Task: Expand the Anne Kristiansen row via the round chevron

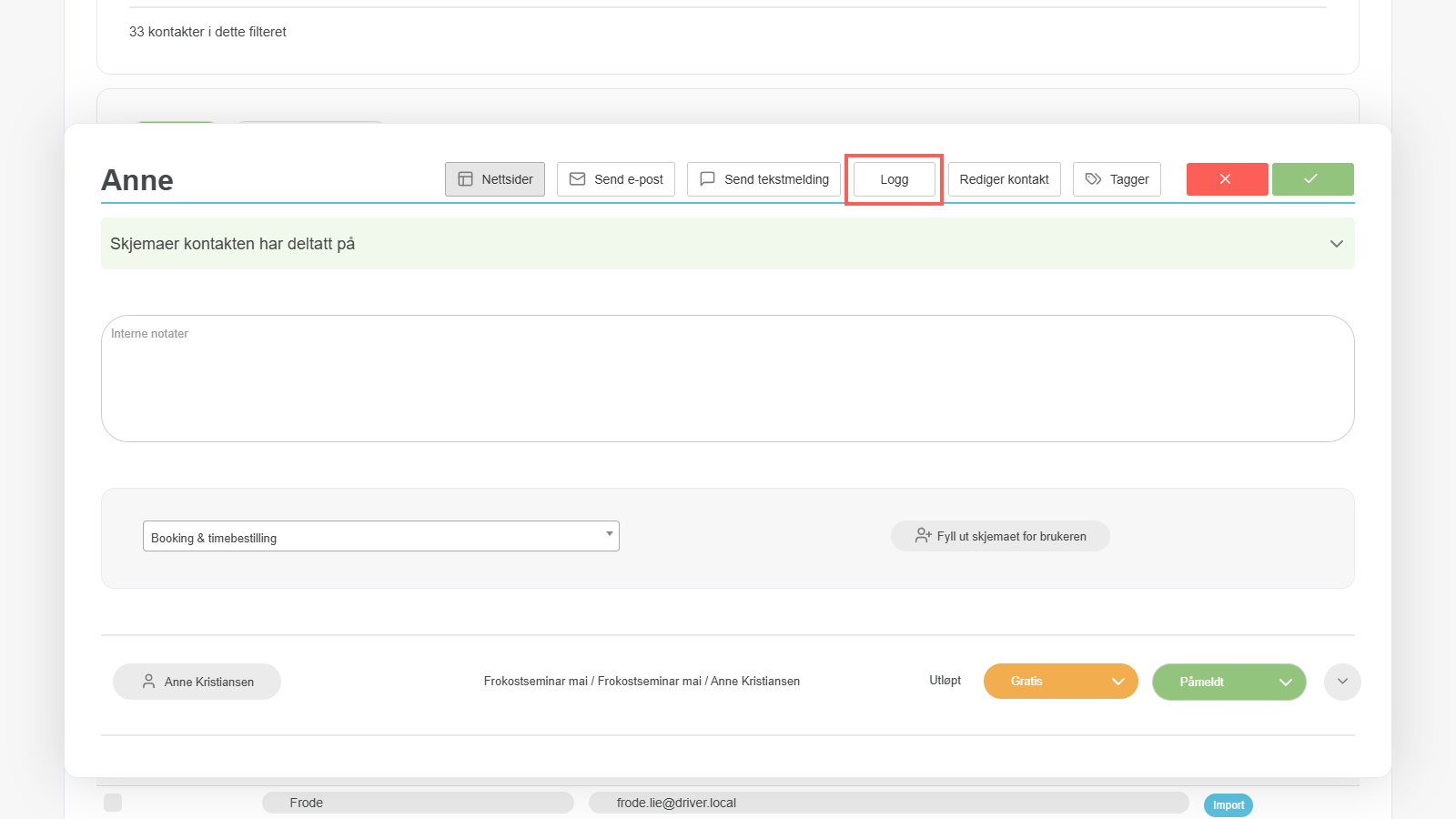Action: click(1342, 682)
